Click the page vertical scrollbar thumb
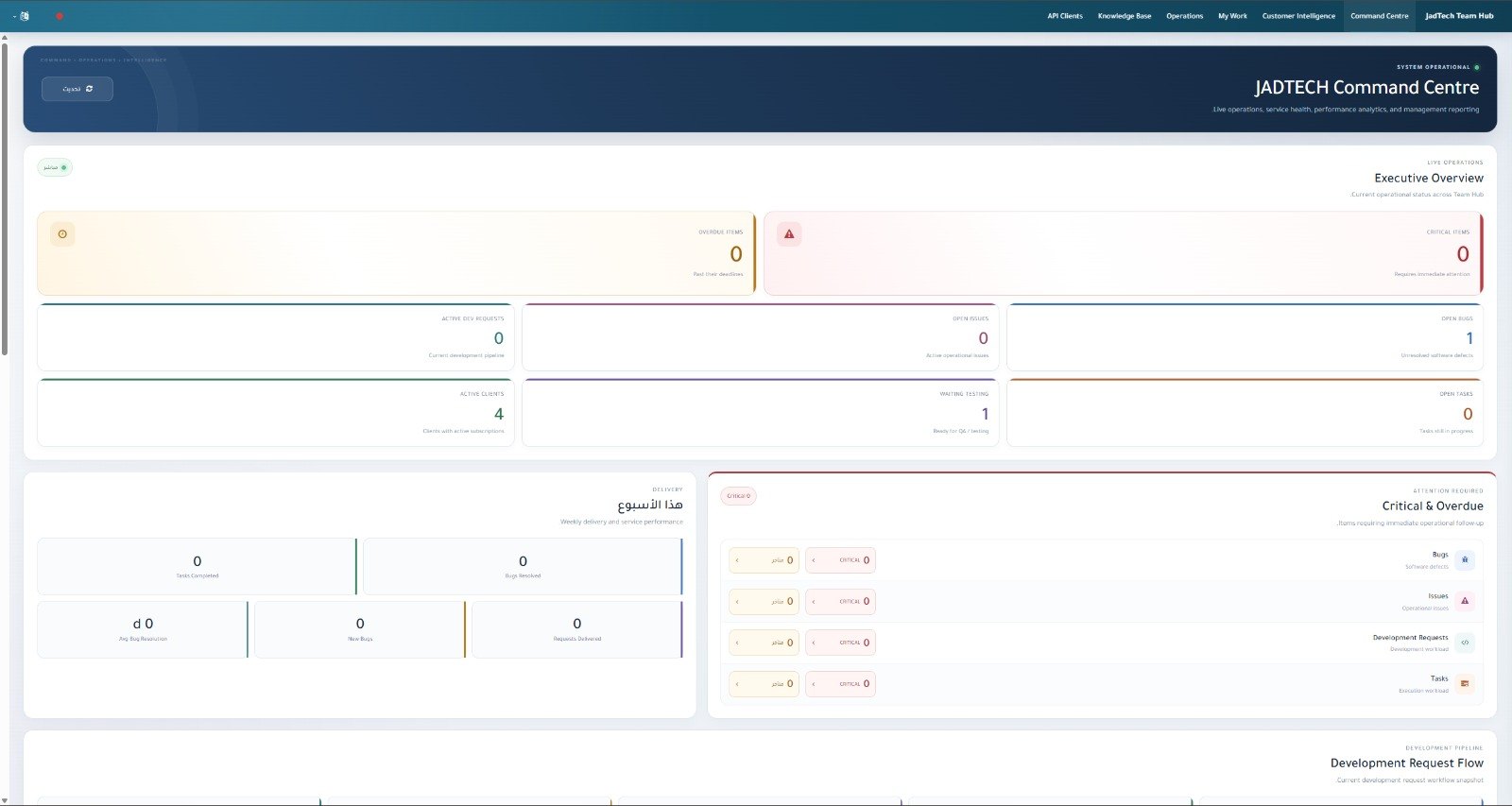 5,198
